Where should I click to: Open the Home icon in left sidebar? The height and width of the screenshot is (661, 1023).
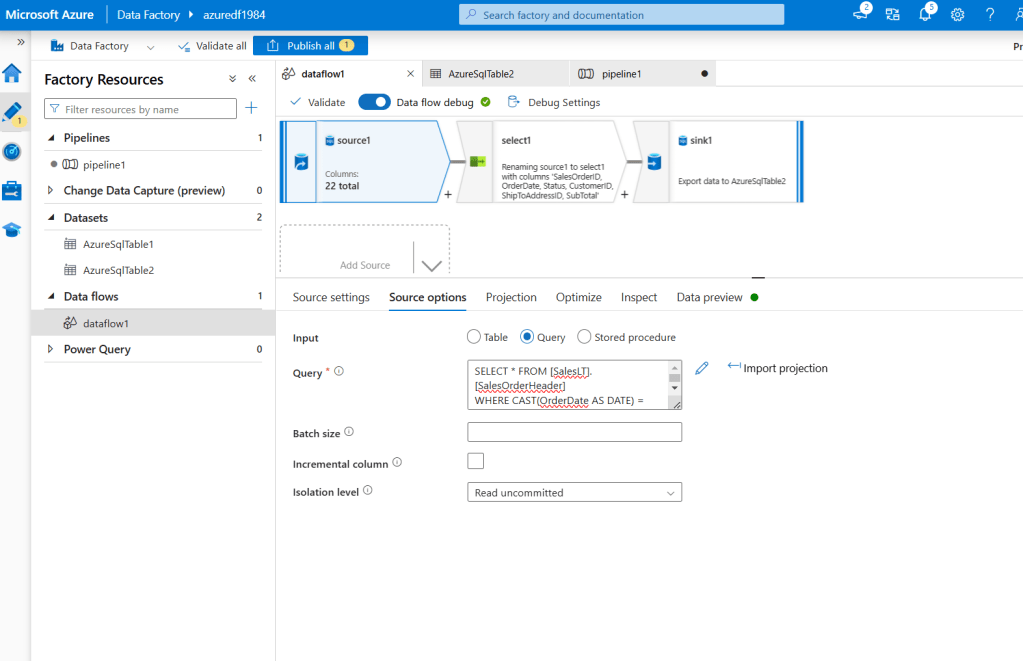coord(12,73)
